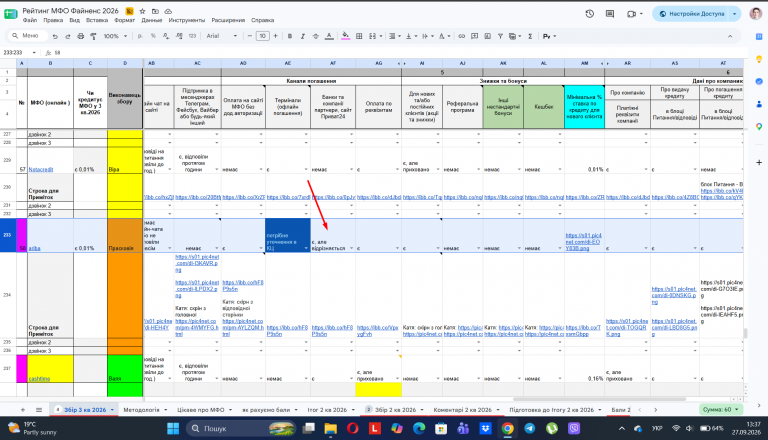
Task: Open the zoom 100% dropdown
Action: coord(115,36)
